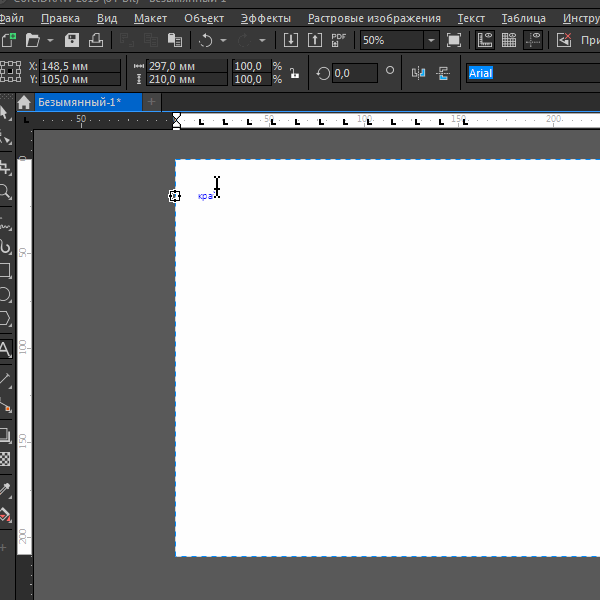Click the Open folder icon

tap(33, 40)
